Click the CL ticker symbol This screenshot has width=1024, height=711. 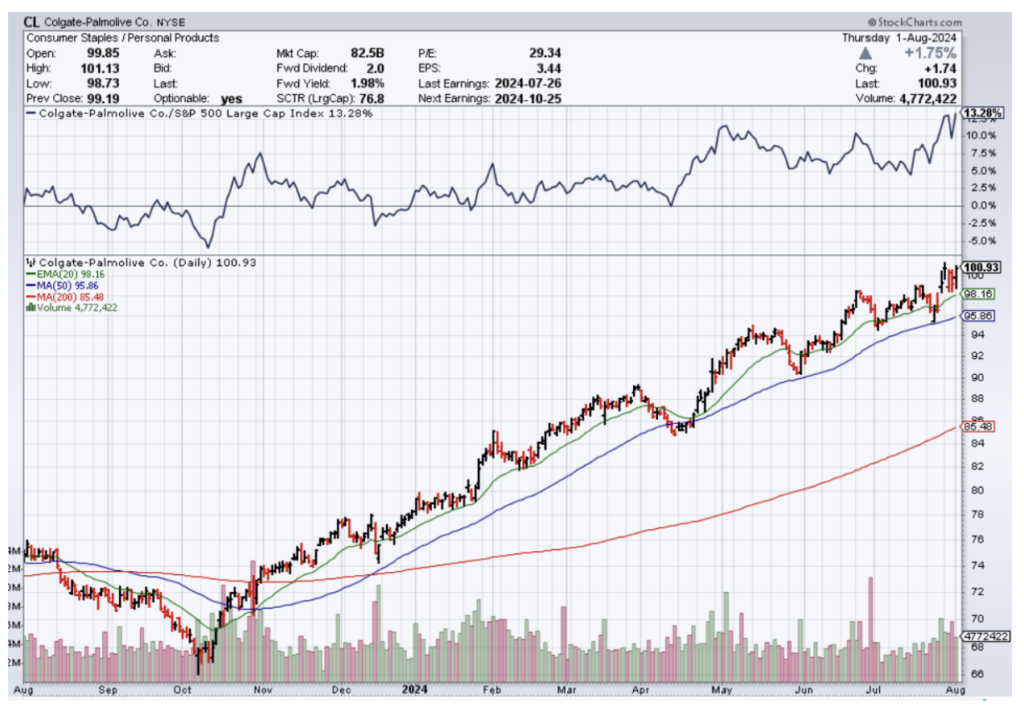31,22
